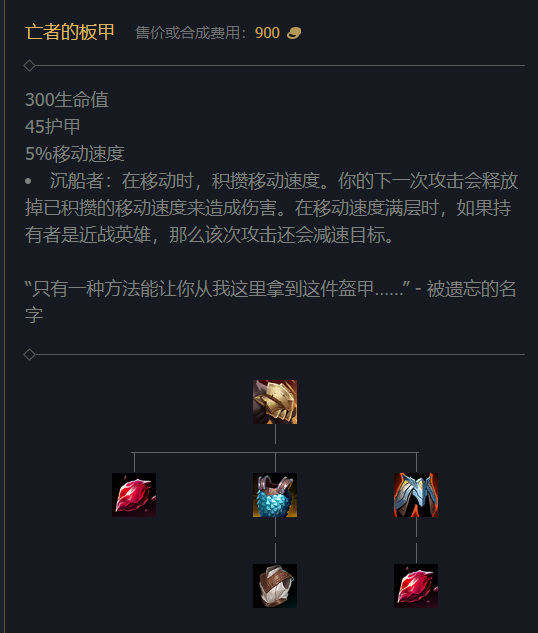Click the 900 price value
This screenshot has width=538, height=633.
click(267, 33)
